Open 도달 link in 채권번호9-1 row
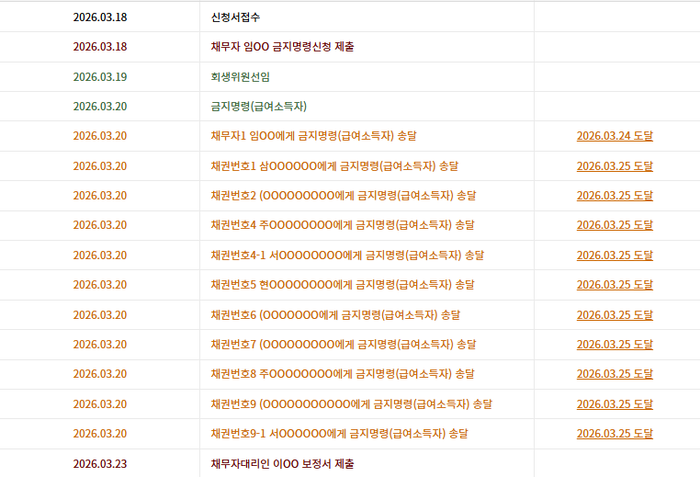The image size is (700, 477). coord(614,434)
